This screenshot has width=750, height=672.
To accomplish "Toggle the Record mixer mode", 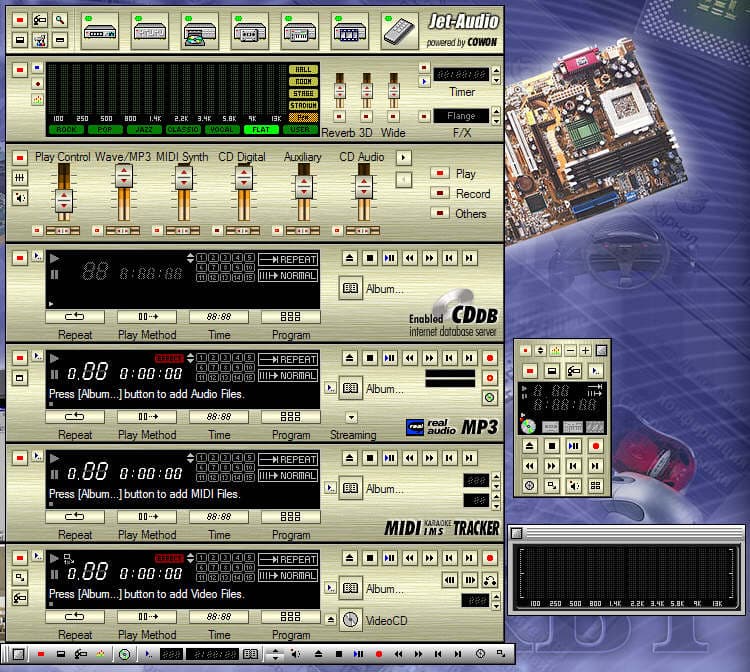I will [439, 193].
